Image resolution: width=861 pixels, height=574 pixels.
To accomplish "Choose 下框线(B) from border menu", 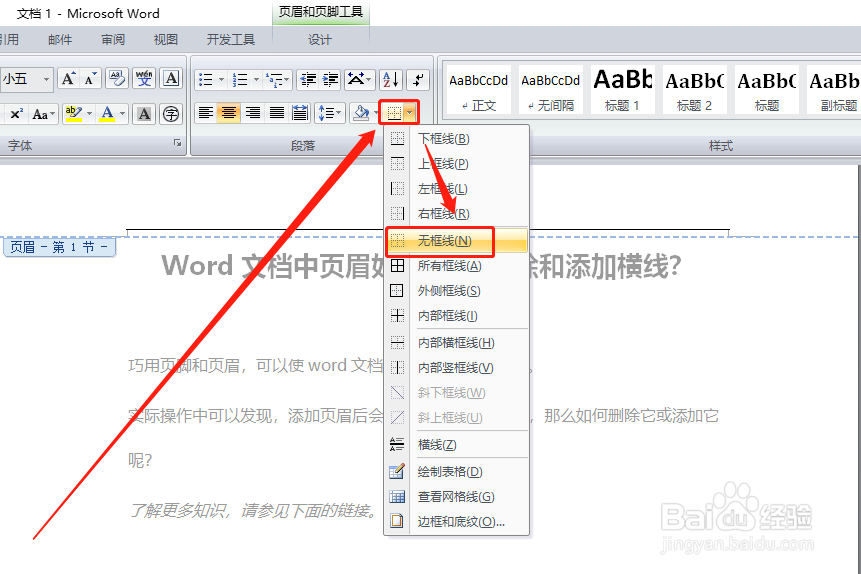I will point(456,139).
